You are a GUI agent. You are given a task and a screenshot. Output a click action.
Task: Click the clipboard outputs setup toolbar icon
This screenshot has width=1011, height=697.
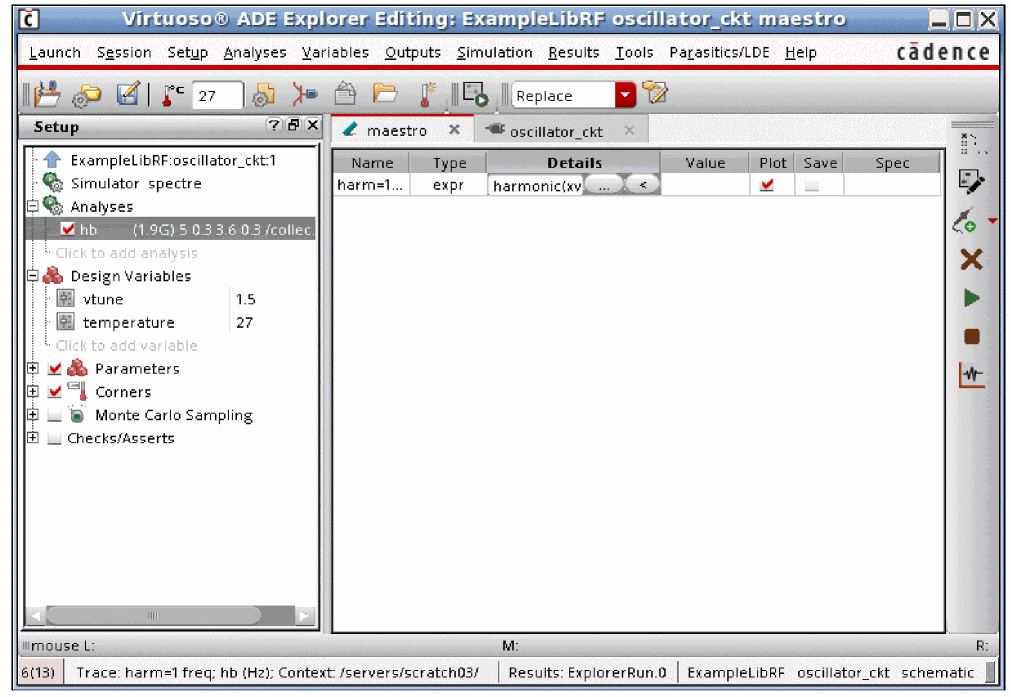[346, 94]
